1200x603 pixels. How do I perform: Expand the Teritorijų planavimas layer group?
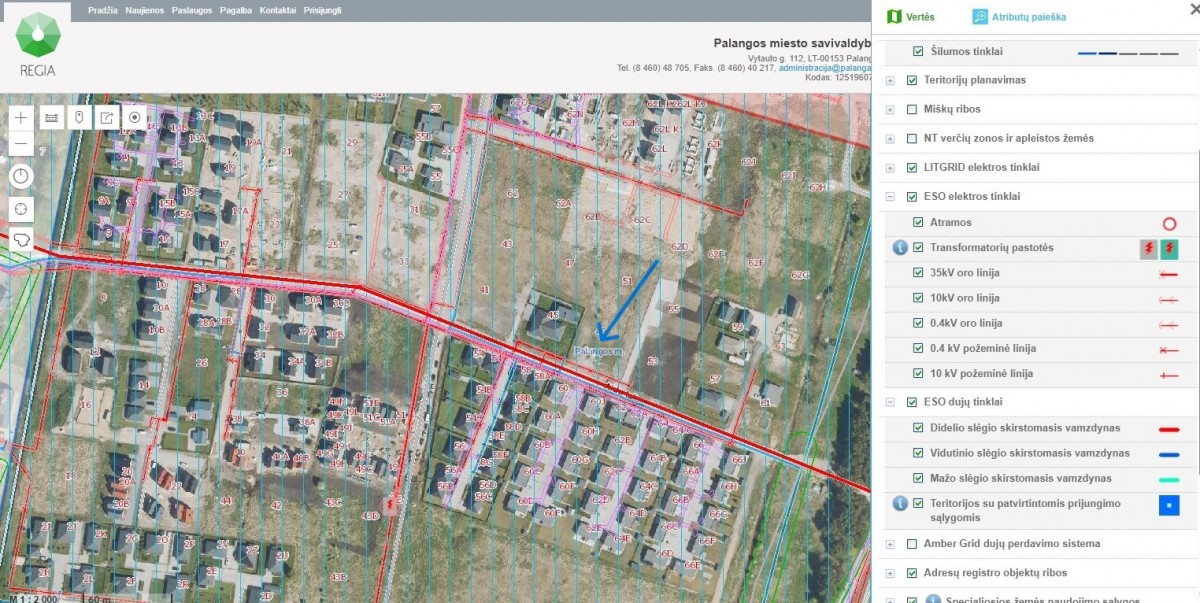point(890,81)
